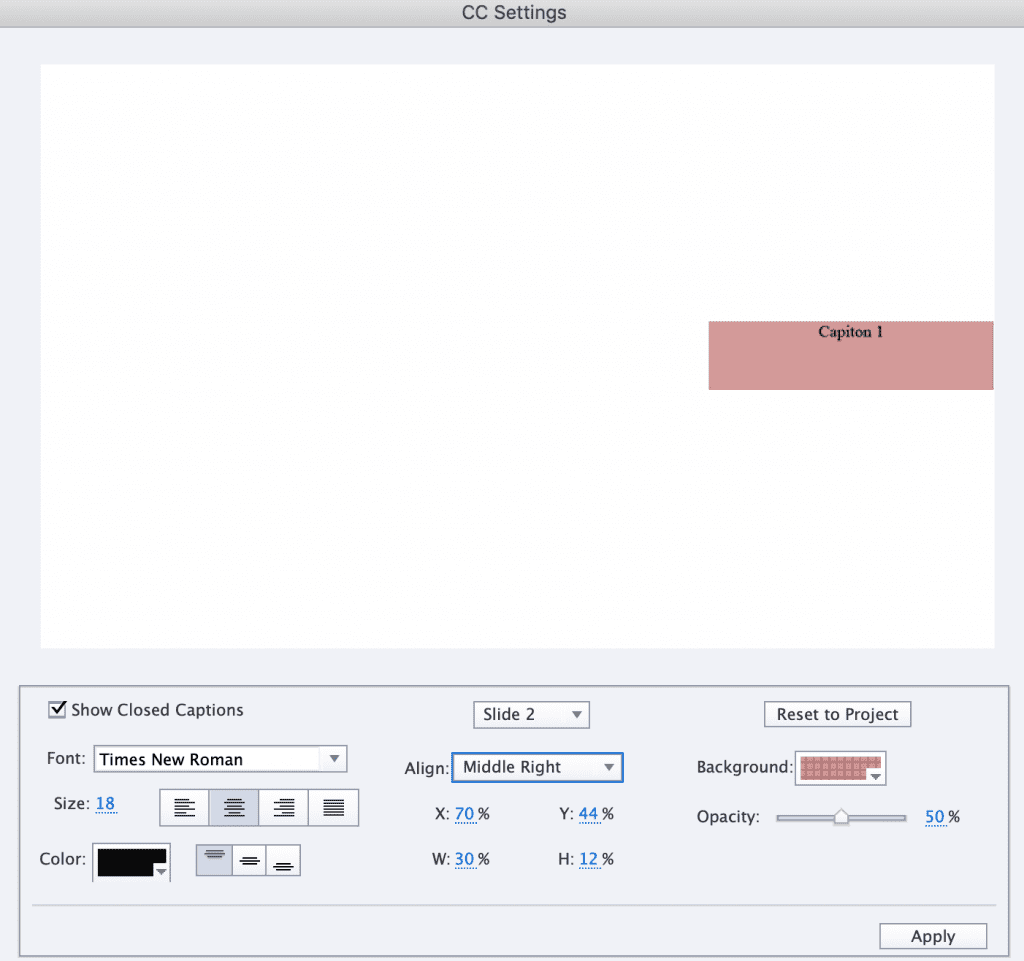The width and height of the screenshot is (1024, 961).
Task: Open the Times New Roman font dropdown
Action: (x=220, y=759)
